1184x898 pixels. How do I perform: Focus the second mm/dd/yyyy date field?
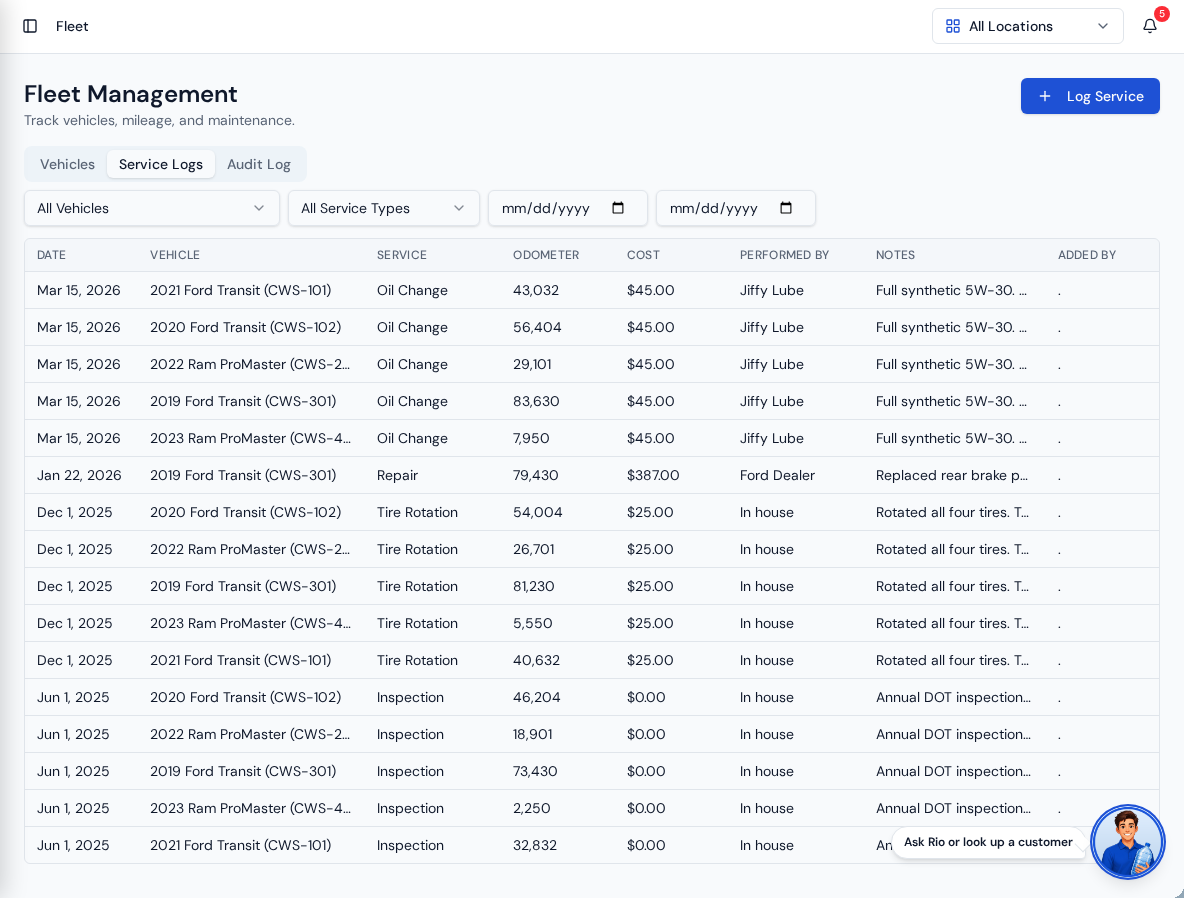pos(735,208)
